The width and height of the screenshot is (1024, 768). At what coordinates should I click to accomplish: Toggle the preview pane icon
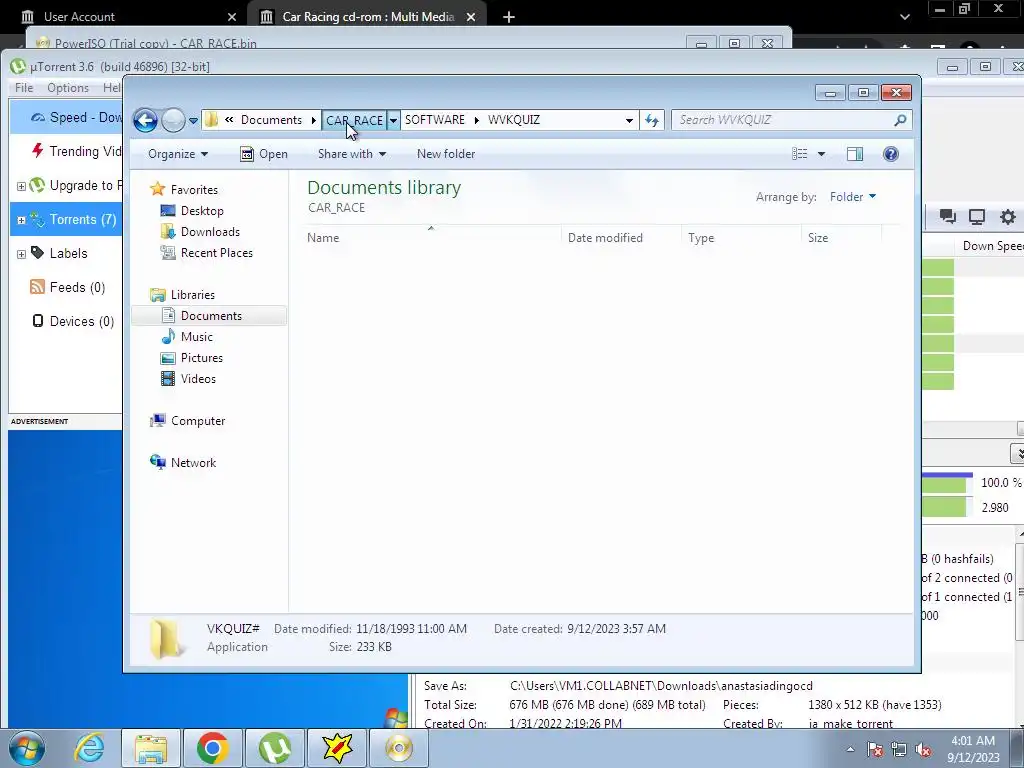pyautogui.click(x=855, y=154)
